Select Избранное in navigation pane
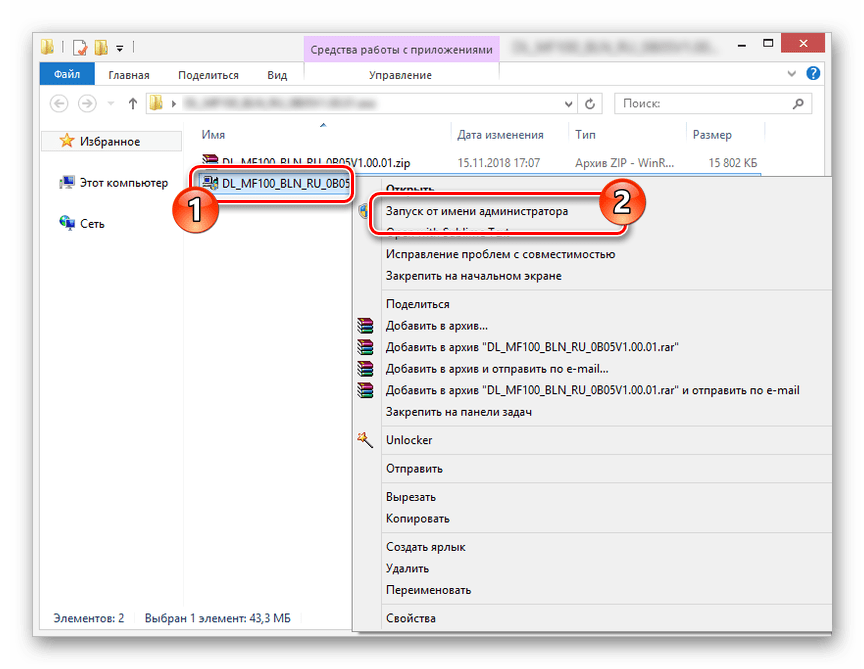 [110, 142]
